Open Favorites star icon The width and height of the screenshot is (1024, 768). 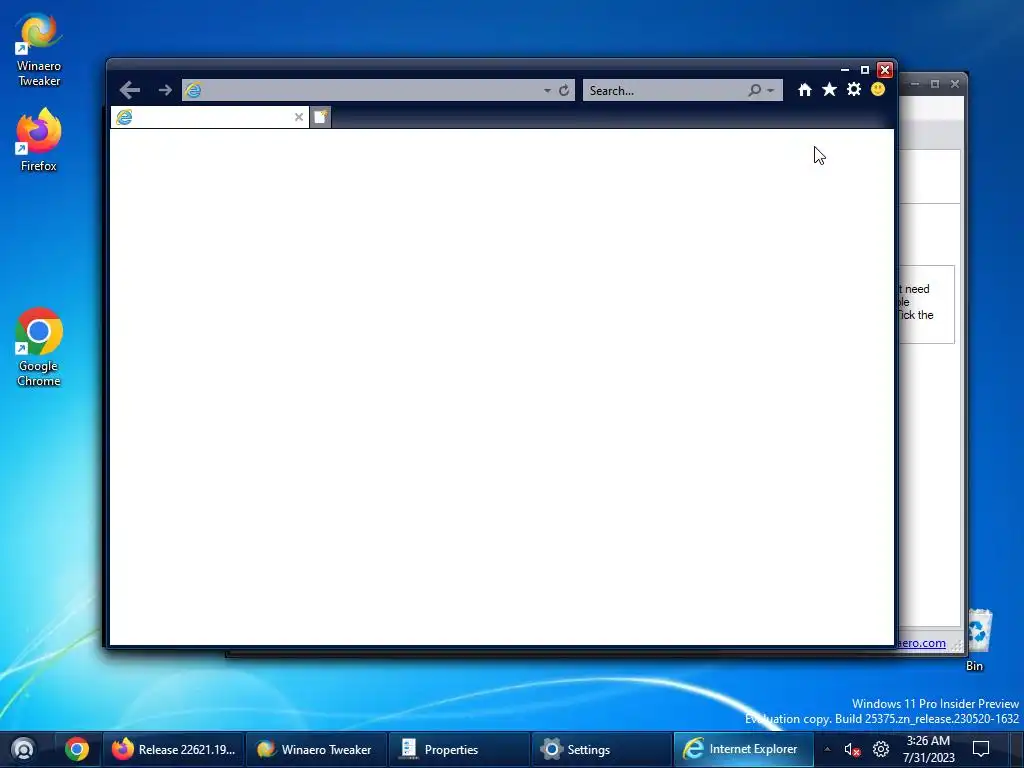[829, 89]
